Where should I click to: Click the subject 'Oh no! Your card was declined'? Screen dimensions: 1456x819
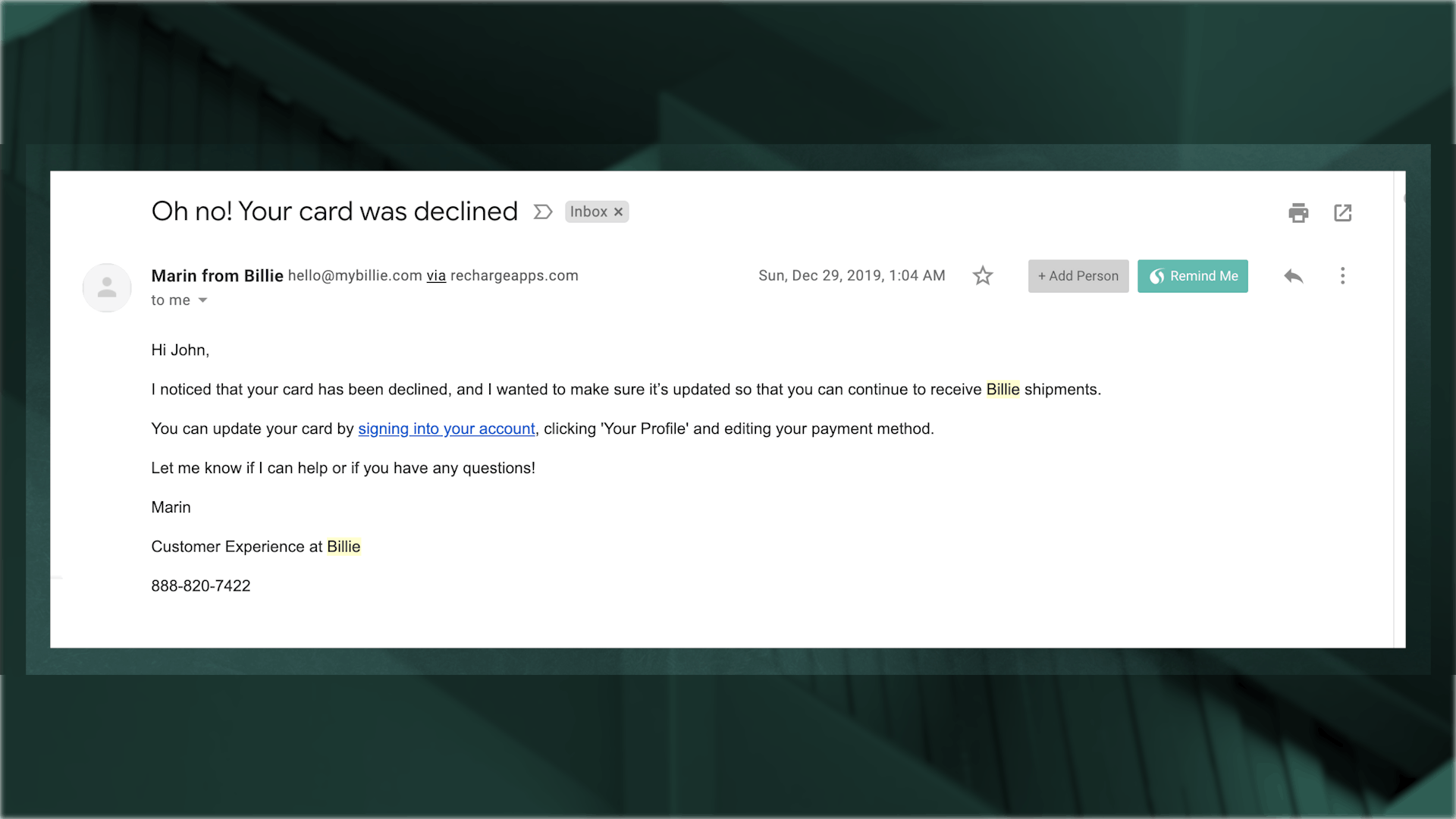[334, 211]
